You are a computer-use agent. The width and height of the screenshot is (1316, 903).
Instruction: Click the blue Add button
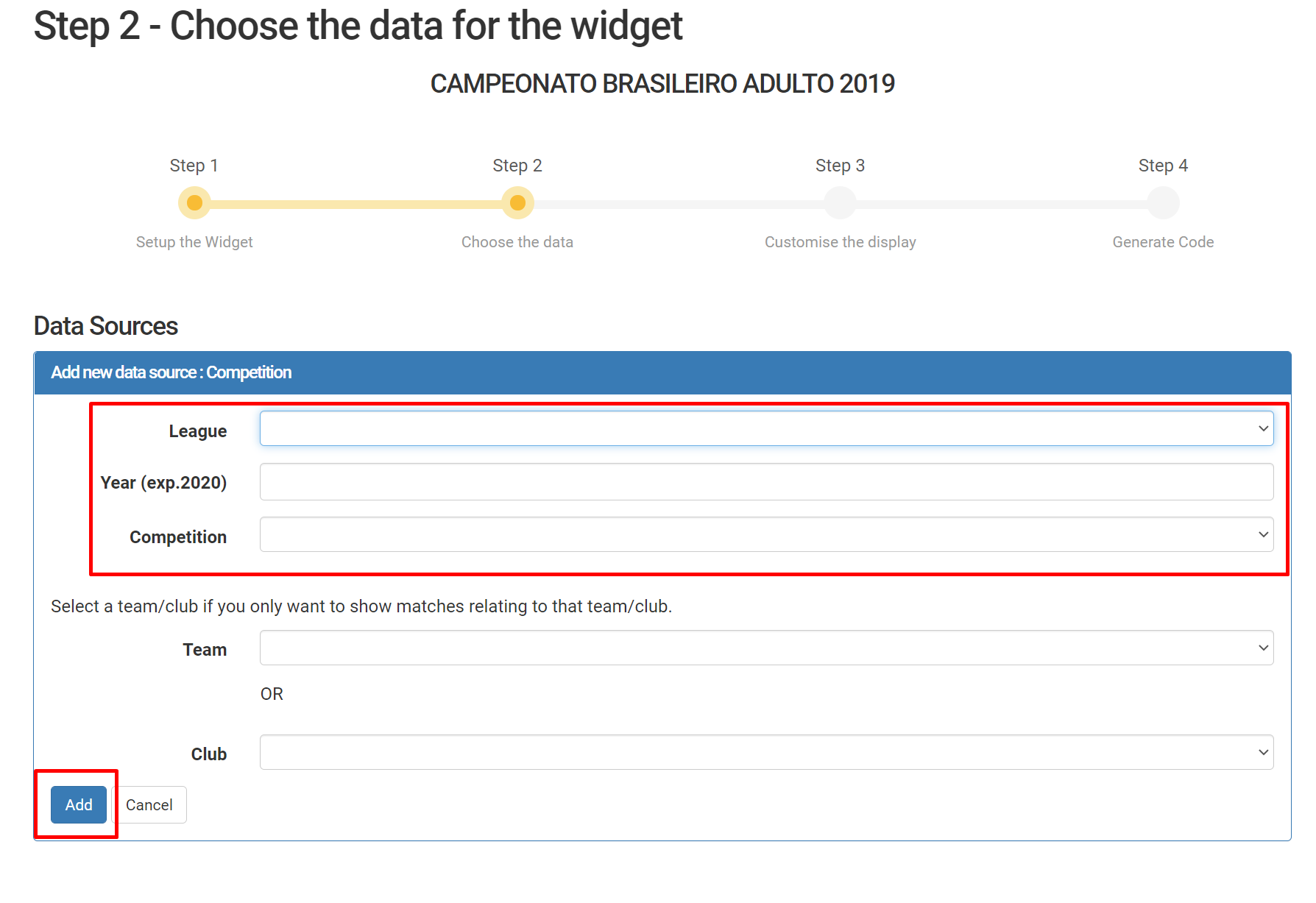point(79,804)
